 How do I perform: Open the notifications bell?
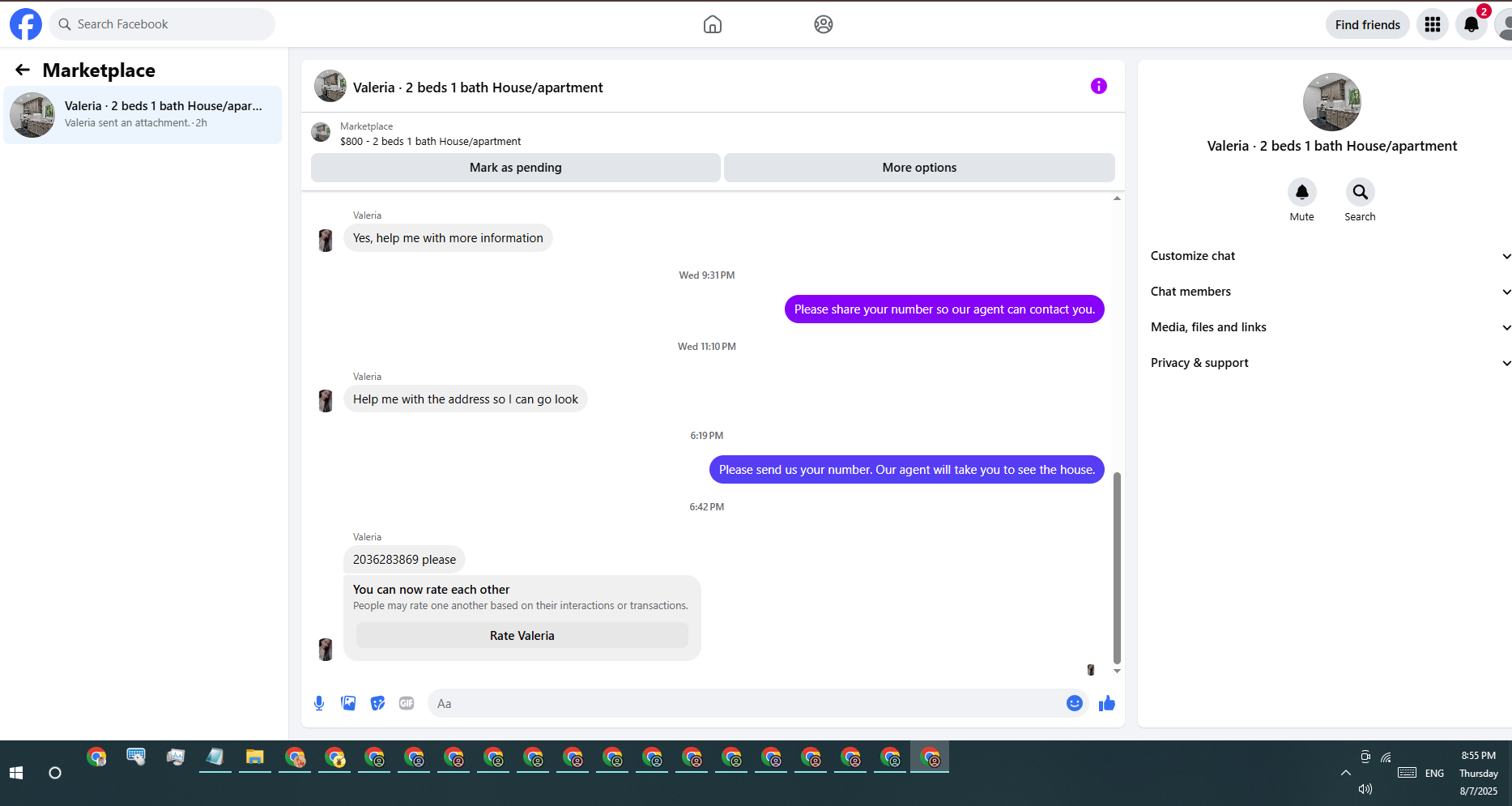point(1472,24)
